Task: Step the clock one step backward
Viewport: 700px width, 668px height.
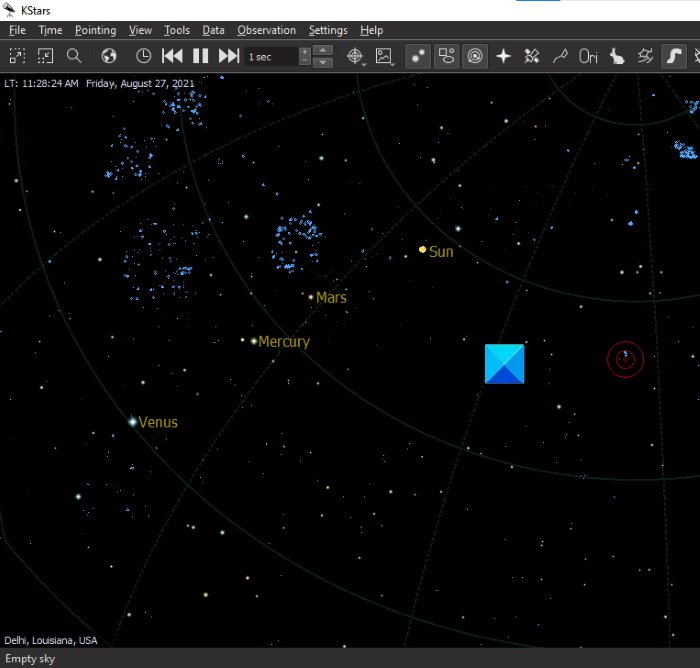Action: pos(172,56)
